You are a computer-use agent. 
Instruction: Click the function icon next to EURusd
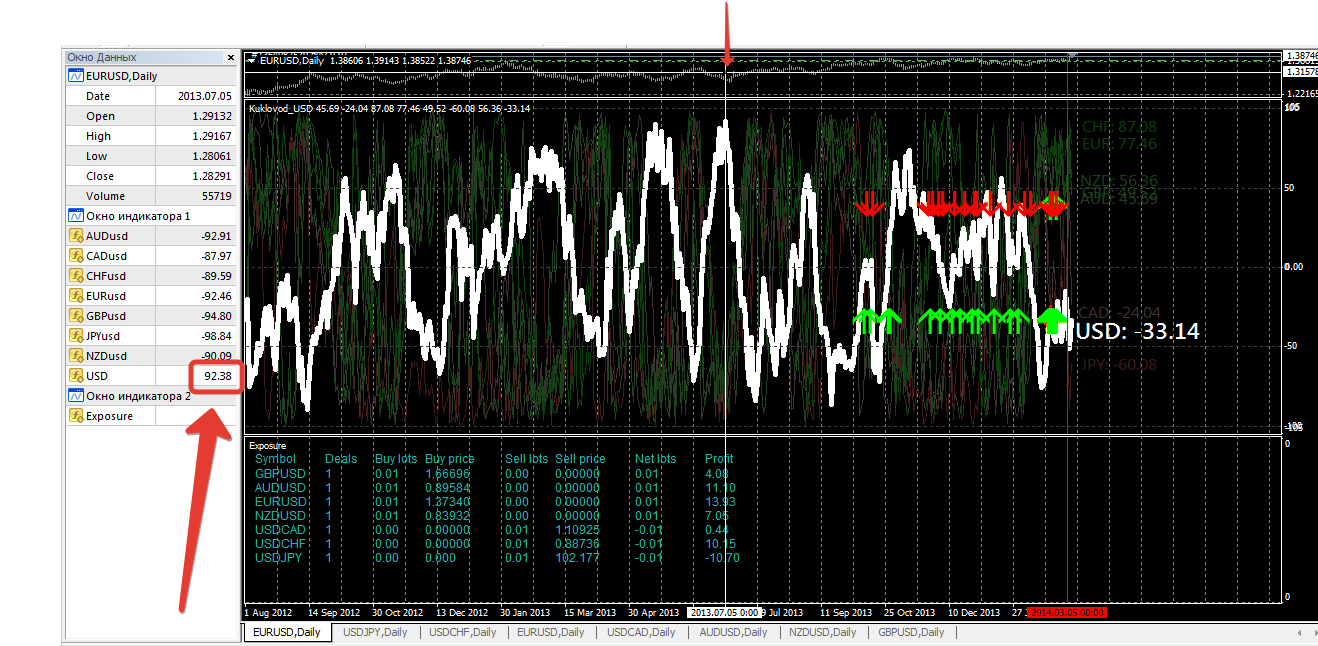pyautogui.click(x=75, y=296)
